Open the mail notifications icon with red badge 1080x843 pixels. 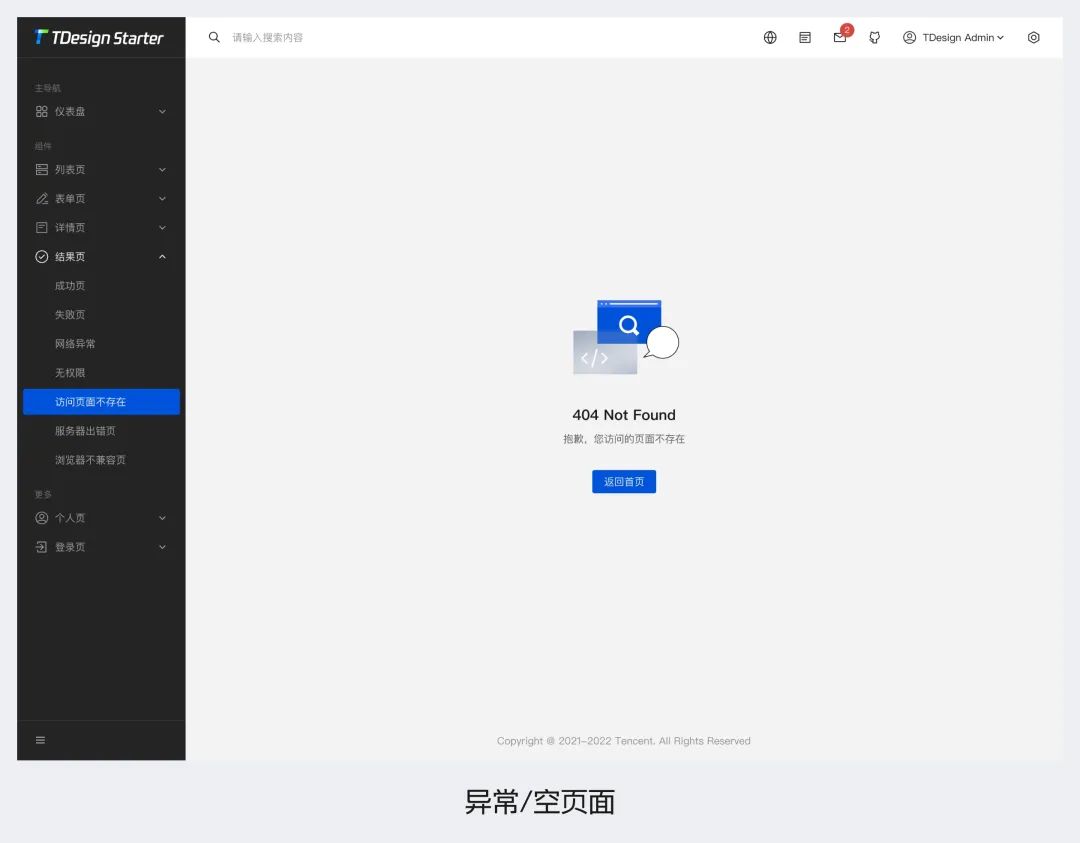[840, 37]
